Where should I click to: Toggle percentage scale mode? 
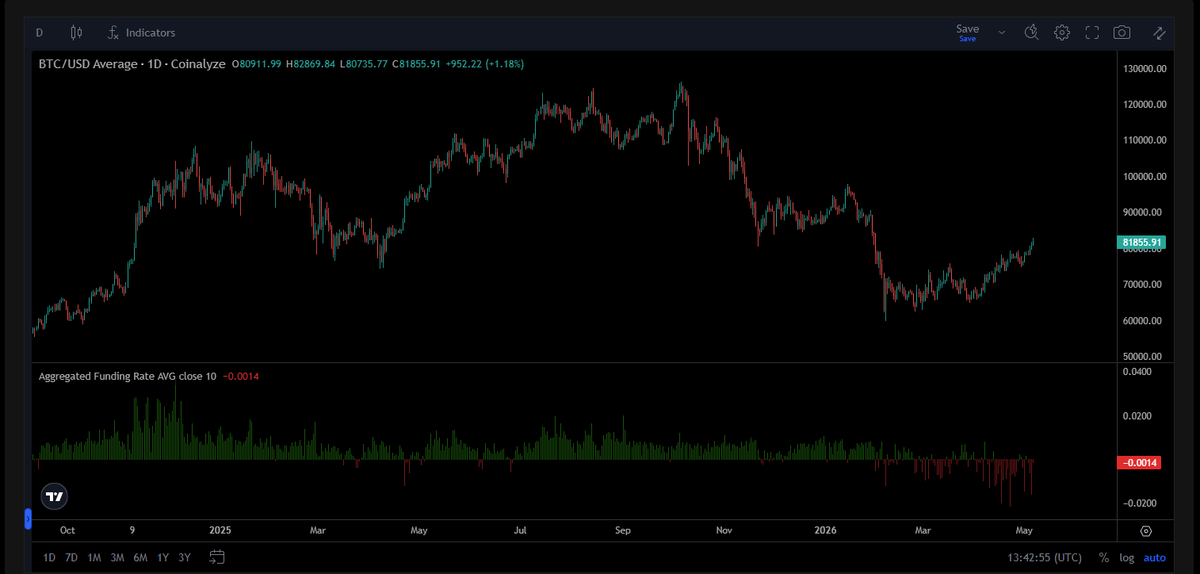(x=1104, y=557)
